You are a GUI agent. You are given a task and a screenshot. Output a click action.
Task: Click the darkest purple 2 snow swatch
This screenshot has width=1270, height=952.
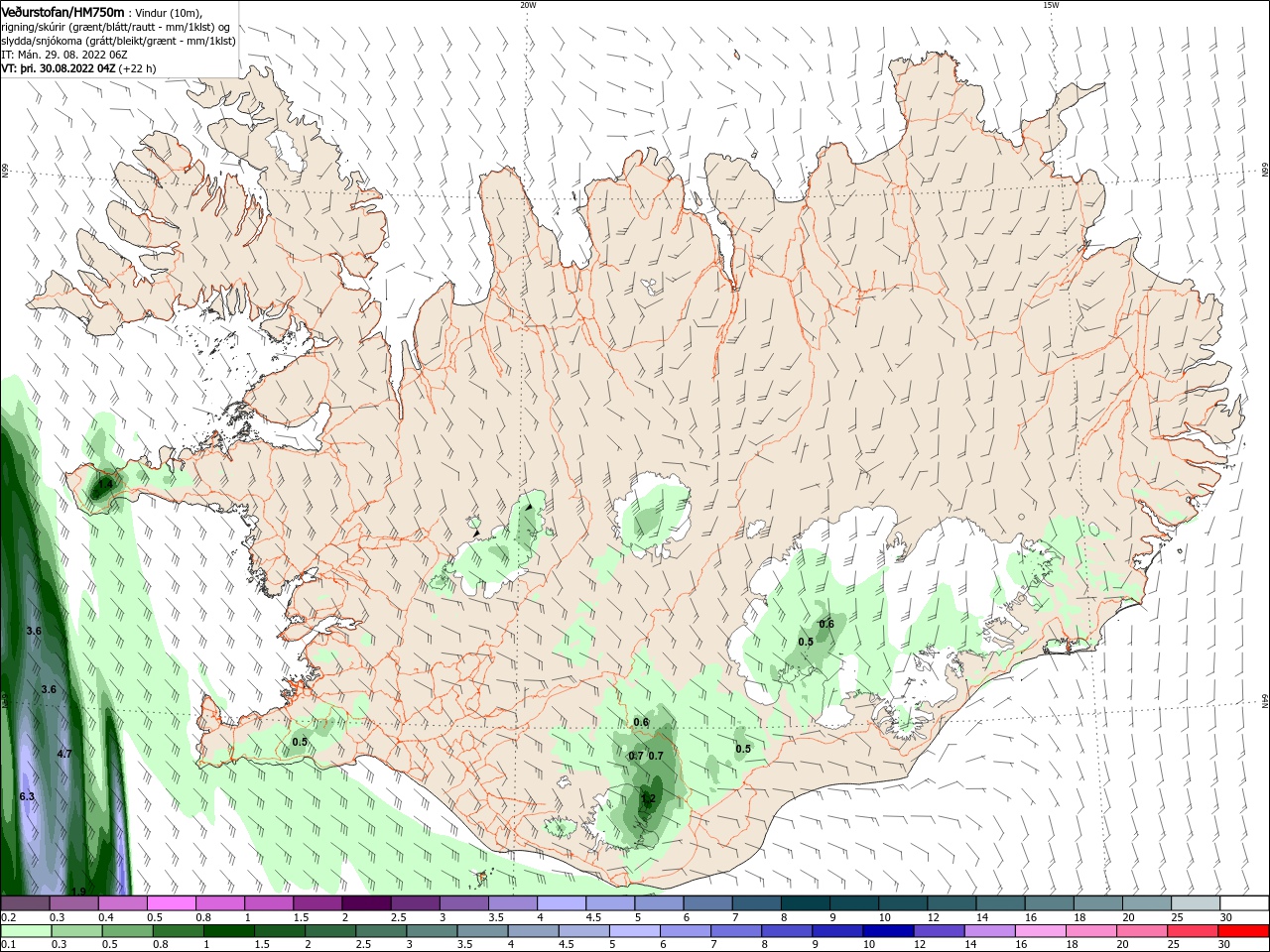(x=366, y=903)
